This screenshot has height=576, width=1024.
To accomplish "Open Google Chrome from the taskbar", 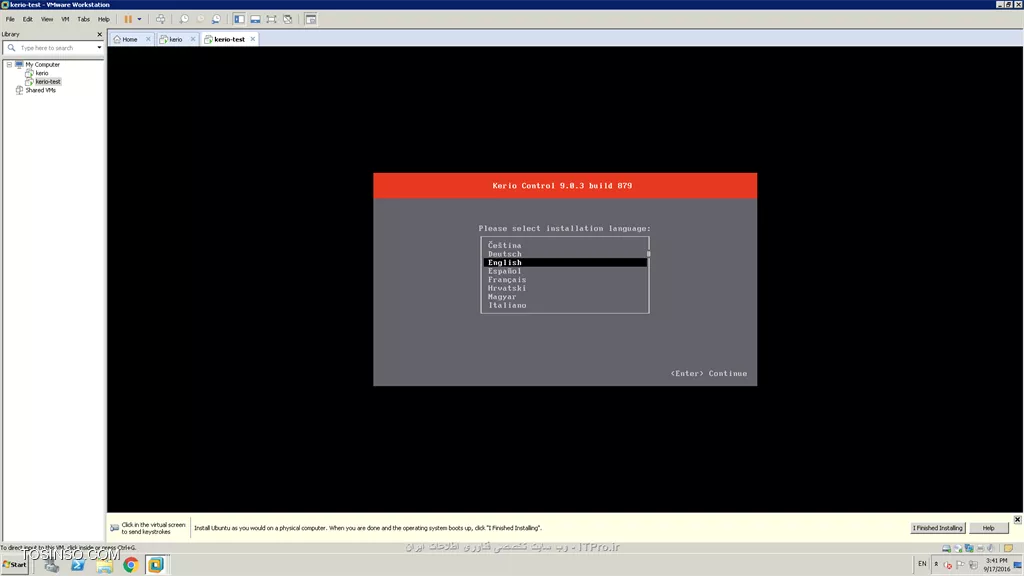I will (x=130, y=565).
